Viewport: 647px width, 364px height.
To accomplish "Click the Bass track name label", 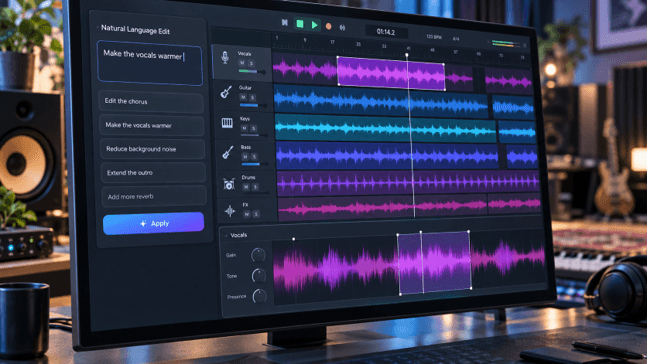I will (246, 147).
